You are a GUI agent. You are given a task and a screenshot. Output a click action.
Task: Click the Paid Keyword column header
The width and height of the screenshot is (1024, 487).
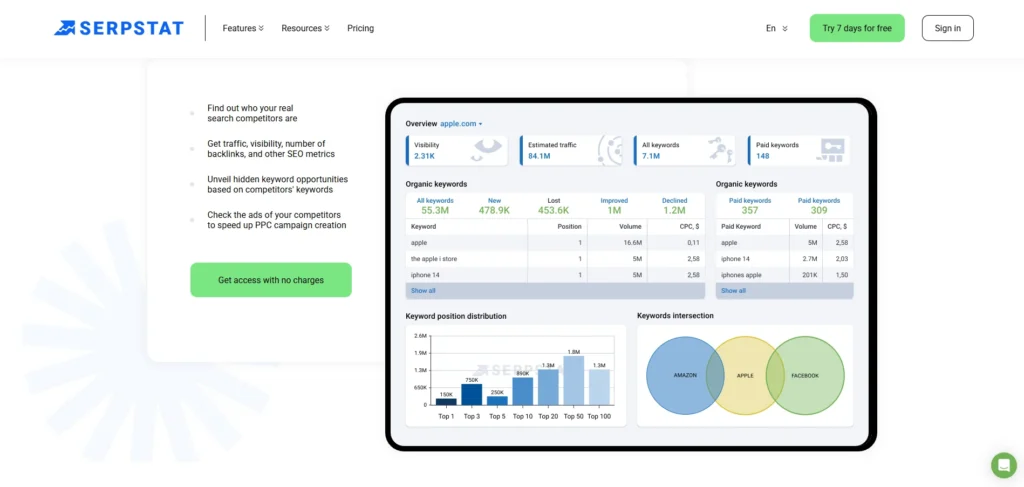(x=753, y=227)
